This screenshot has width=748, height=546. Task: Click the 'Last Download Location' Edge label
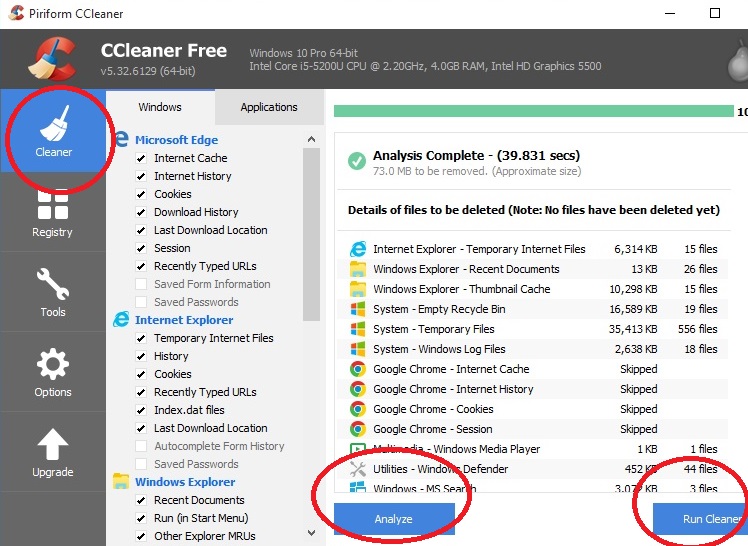pos(210,230)
